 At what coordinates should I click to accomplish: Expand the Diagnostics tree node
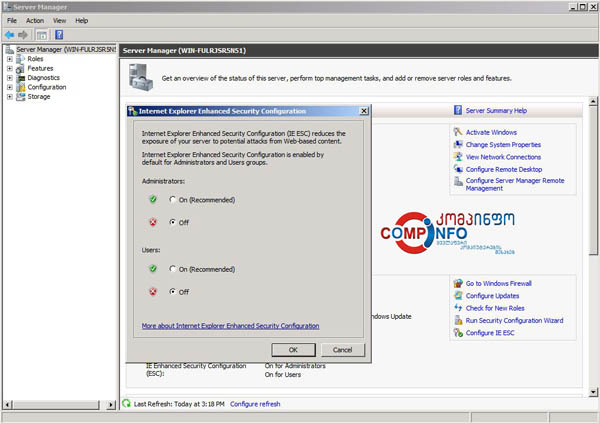[10, 78]
